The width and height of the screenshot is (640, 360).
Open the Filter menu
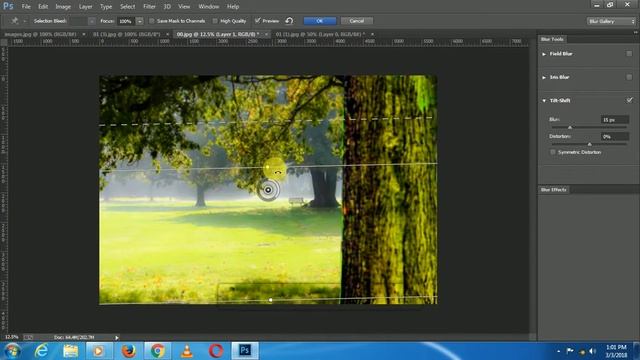click(x=149, y=7)
